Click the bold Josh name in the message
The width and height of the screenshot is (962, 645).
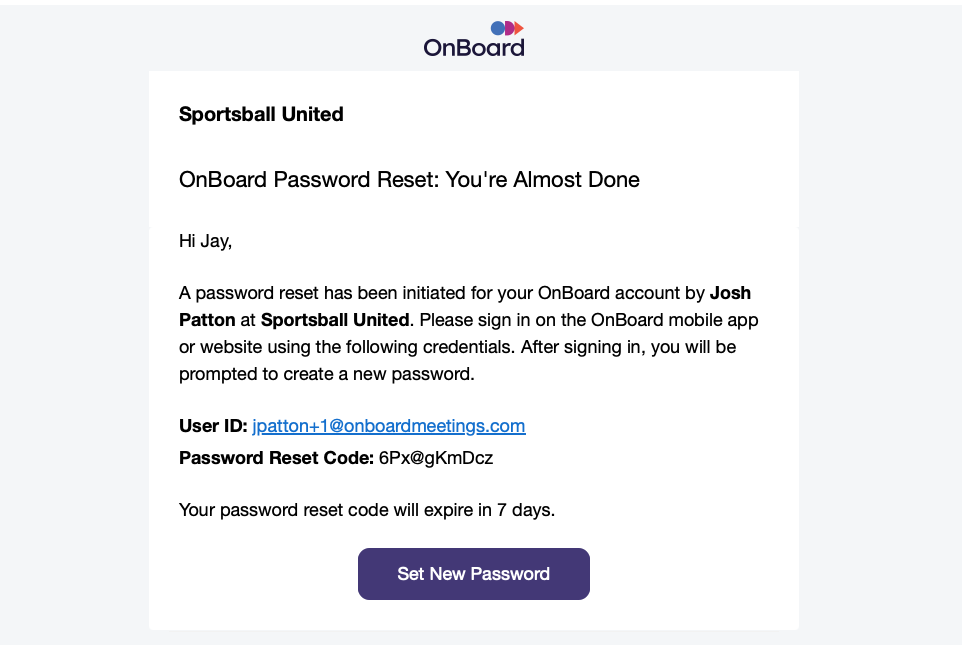730,294
